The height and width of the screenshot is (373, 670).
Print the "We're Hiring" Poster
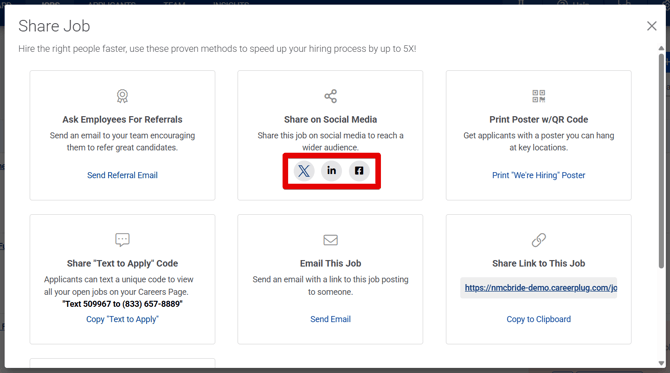tap(538, 175)
